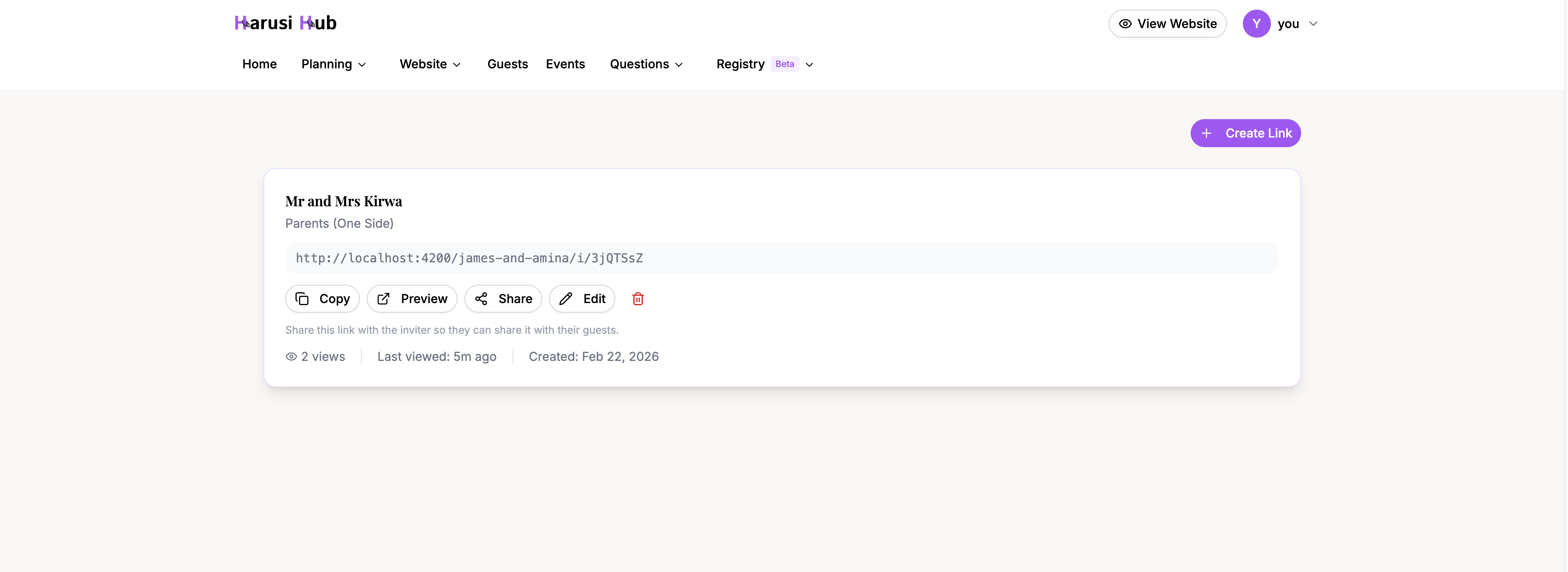Delete the link using the red trash icon

638,299
